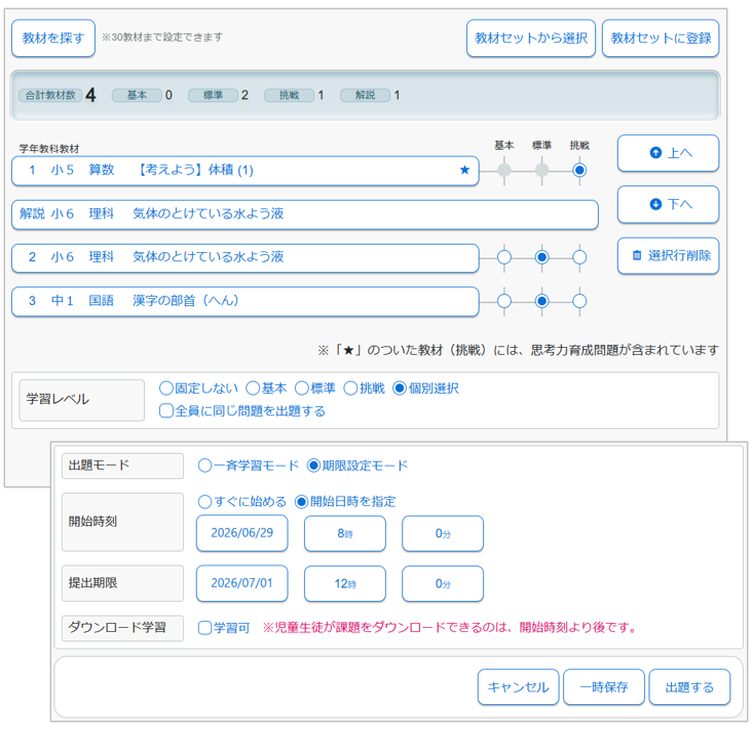Image resolution: width=752 pixels, height=729 pixels.
Task: Open deadline minute field in 提出期限 row
Action: (443, 583)
